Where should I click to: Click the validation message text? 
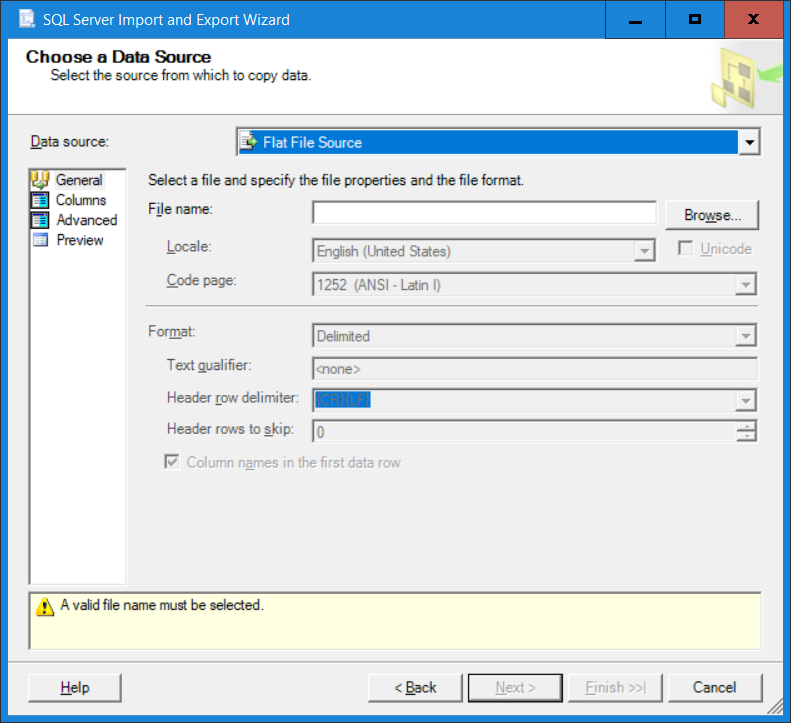pyautogui.click(x=161, y=605)
